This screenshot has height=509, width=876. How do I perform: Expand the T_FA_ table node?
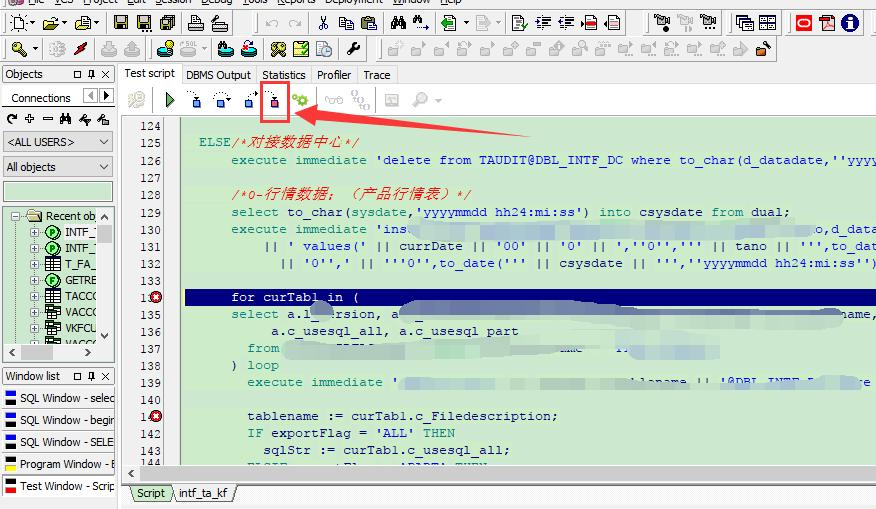click(34, 264)
